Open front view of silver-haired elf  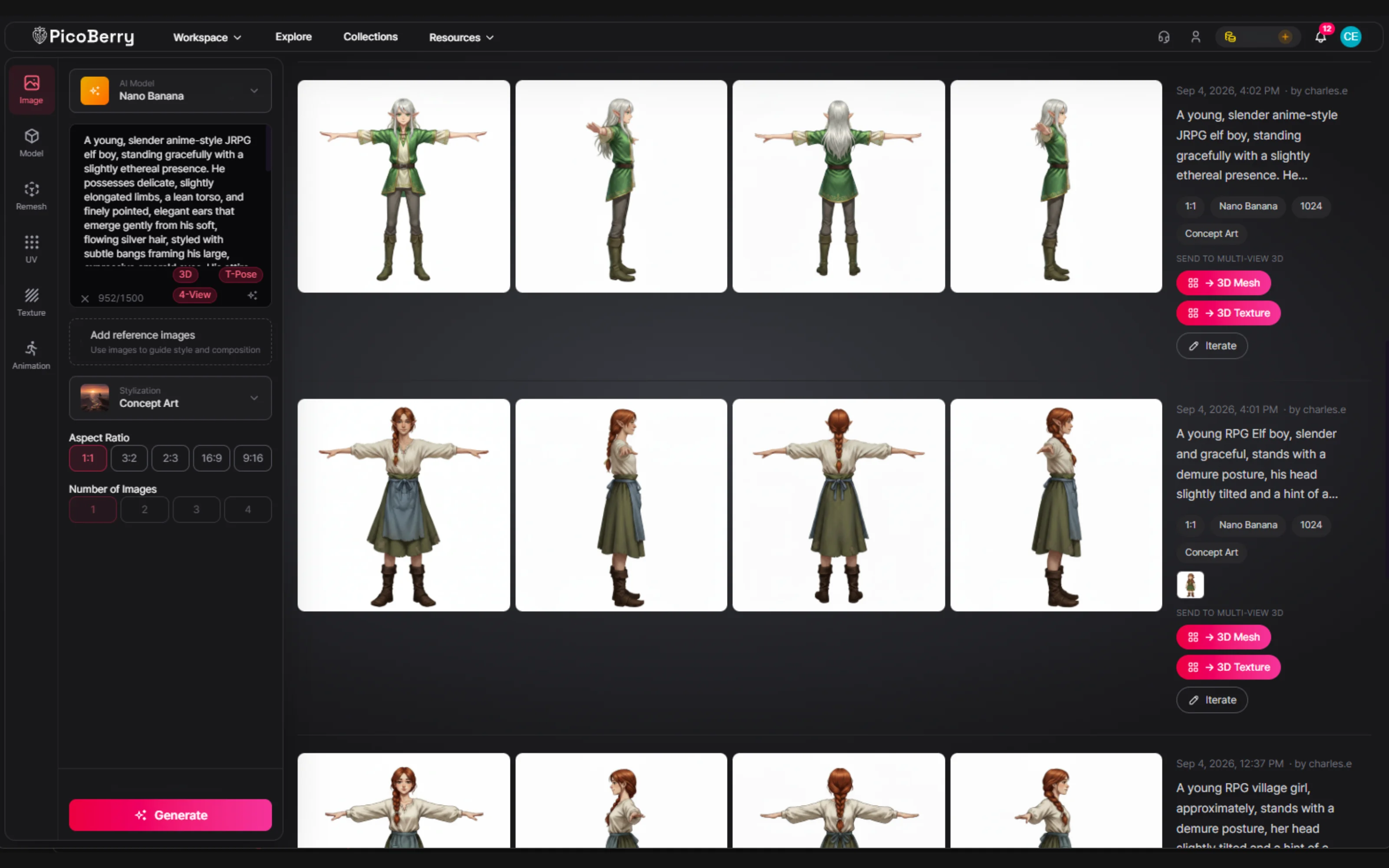pyautogui.click(x=404, y=187)
